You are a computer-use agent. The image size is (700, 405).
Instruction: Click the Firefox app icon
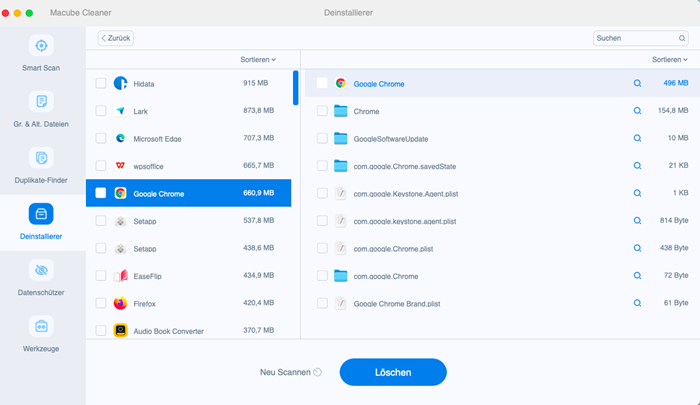(120, 303)
